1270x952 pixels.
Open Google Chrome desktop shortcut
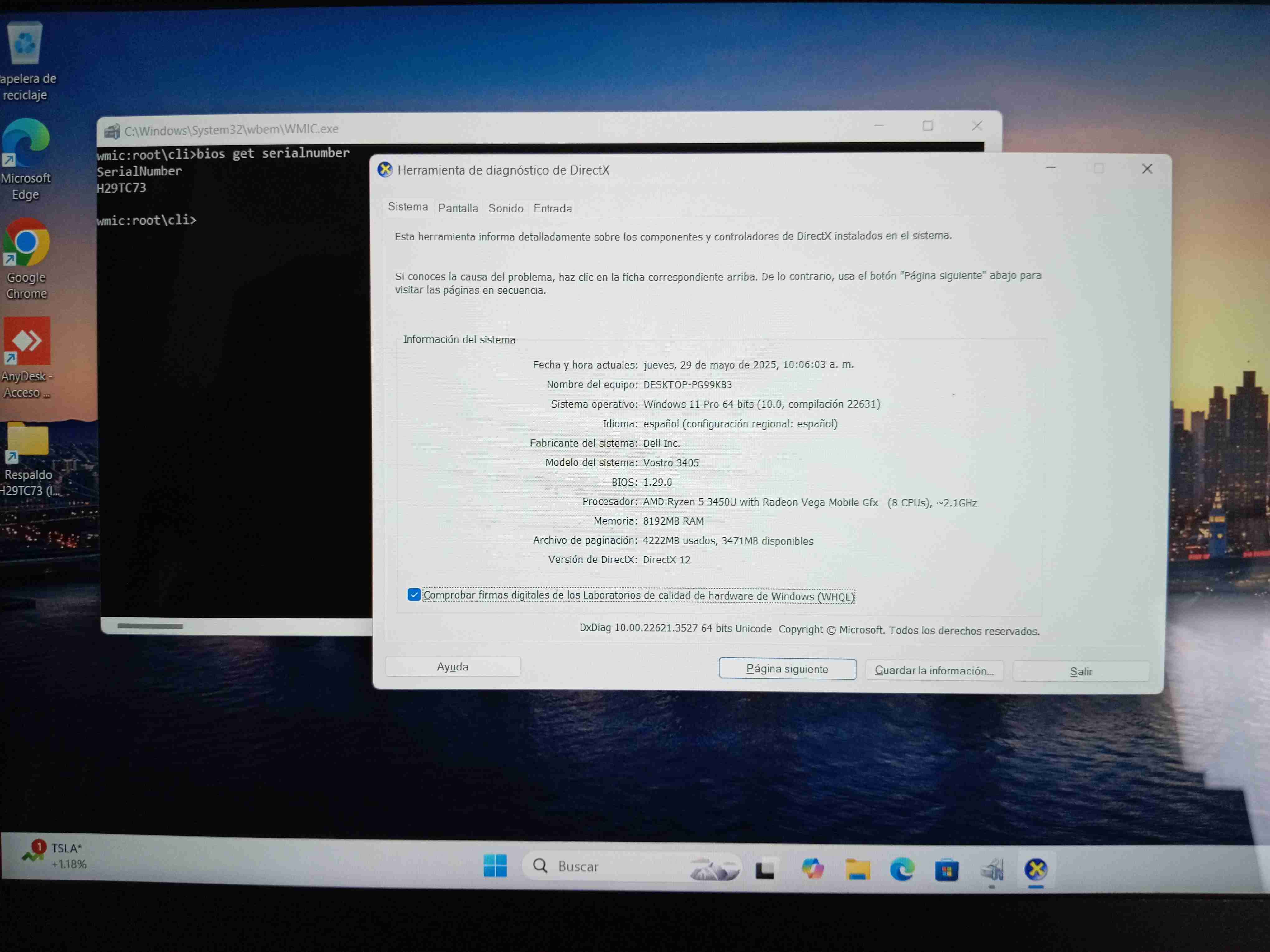[x=26, y=259]
